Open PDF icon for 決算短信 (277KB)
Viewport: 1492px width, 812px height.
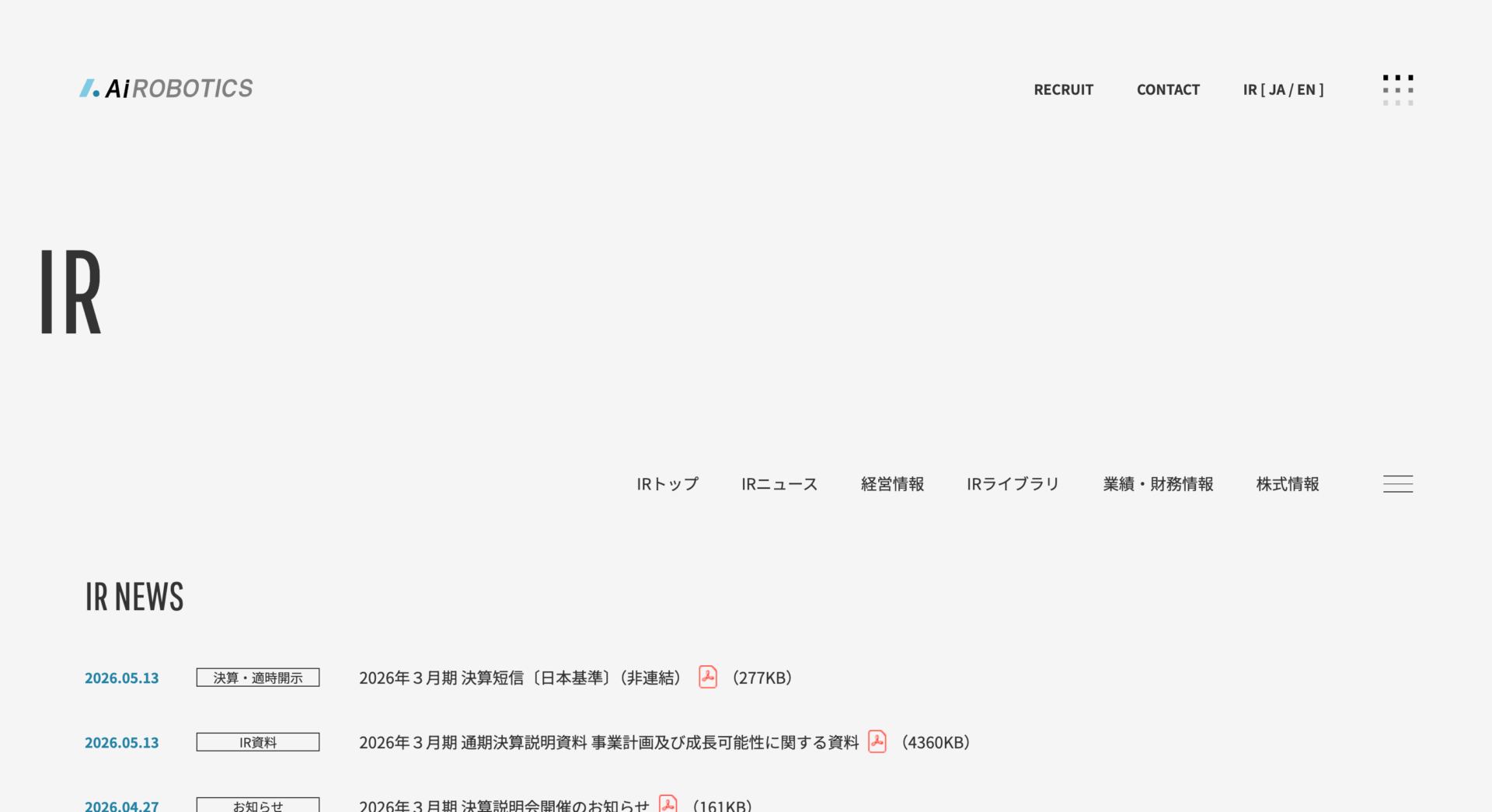tap(708, 677)
